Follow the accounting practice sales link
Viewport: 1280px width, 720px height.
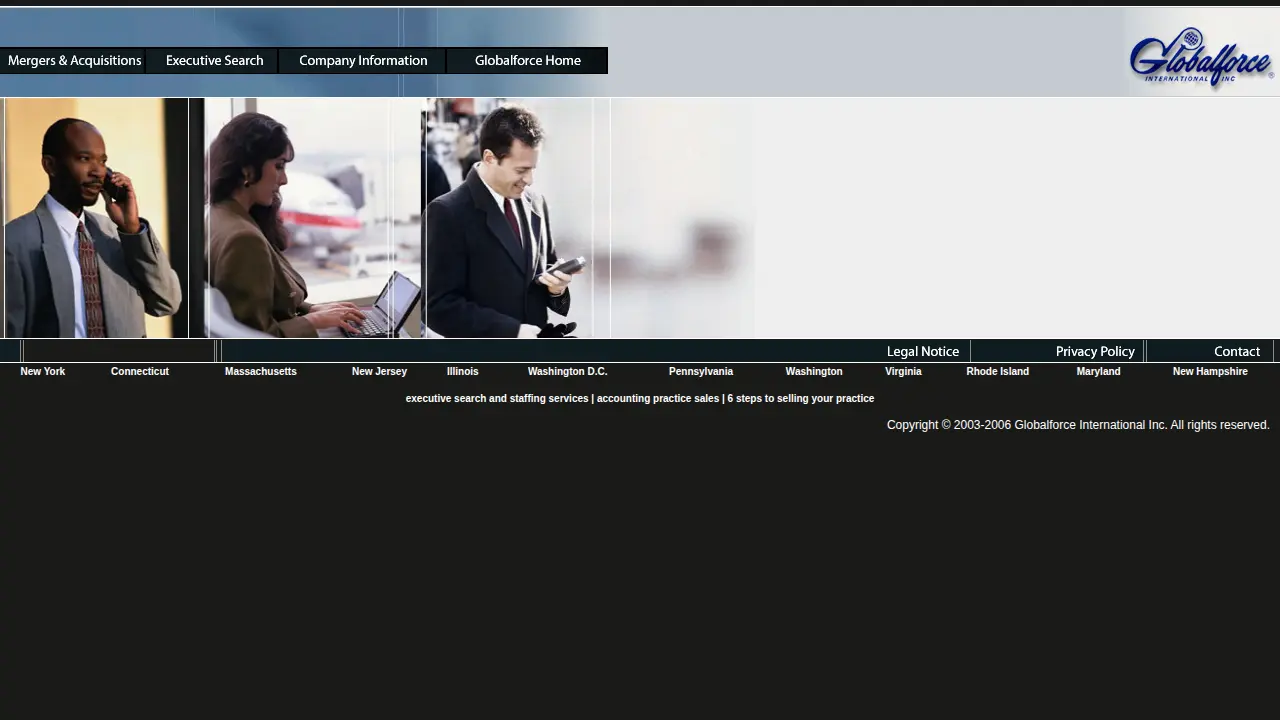pos(658,398)
